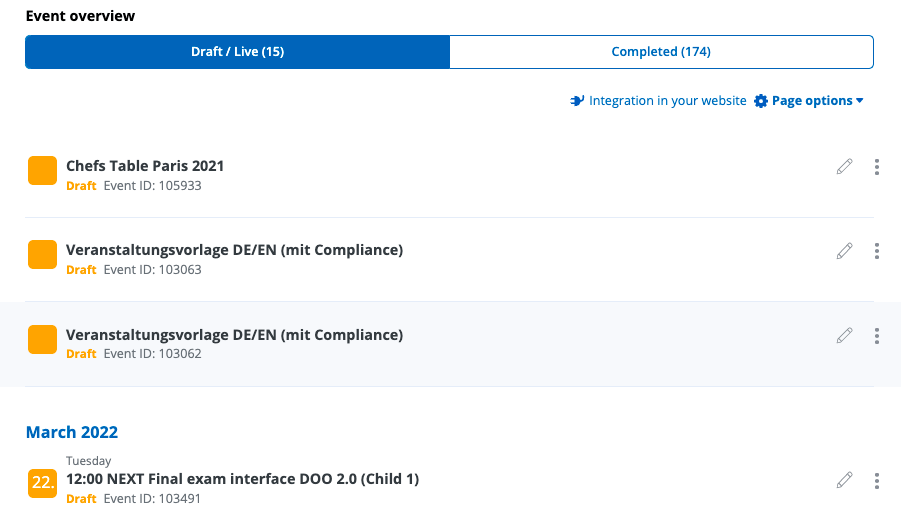Switch to Draft / Live (15) tab
901x530 pixels.
[238, 52]
